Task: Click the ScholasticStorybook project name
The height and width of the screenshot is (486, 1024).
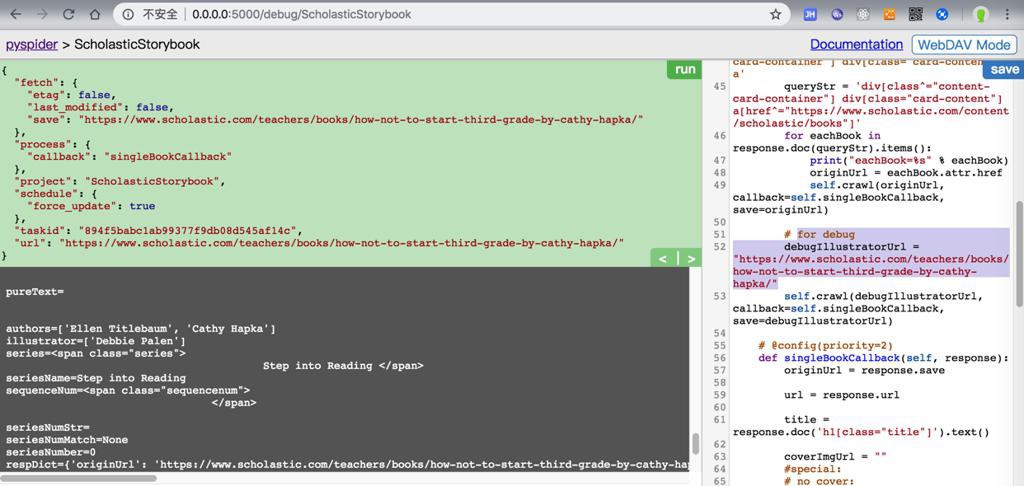Action: [137, 44]
